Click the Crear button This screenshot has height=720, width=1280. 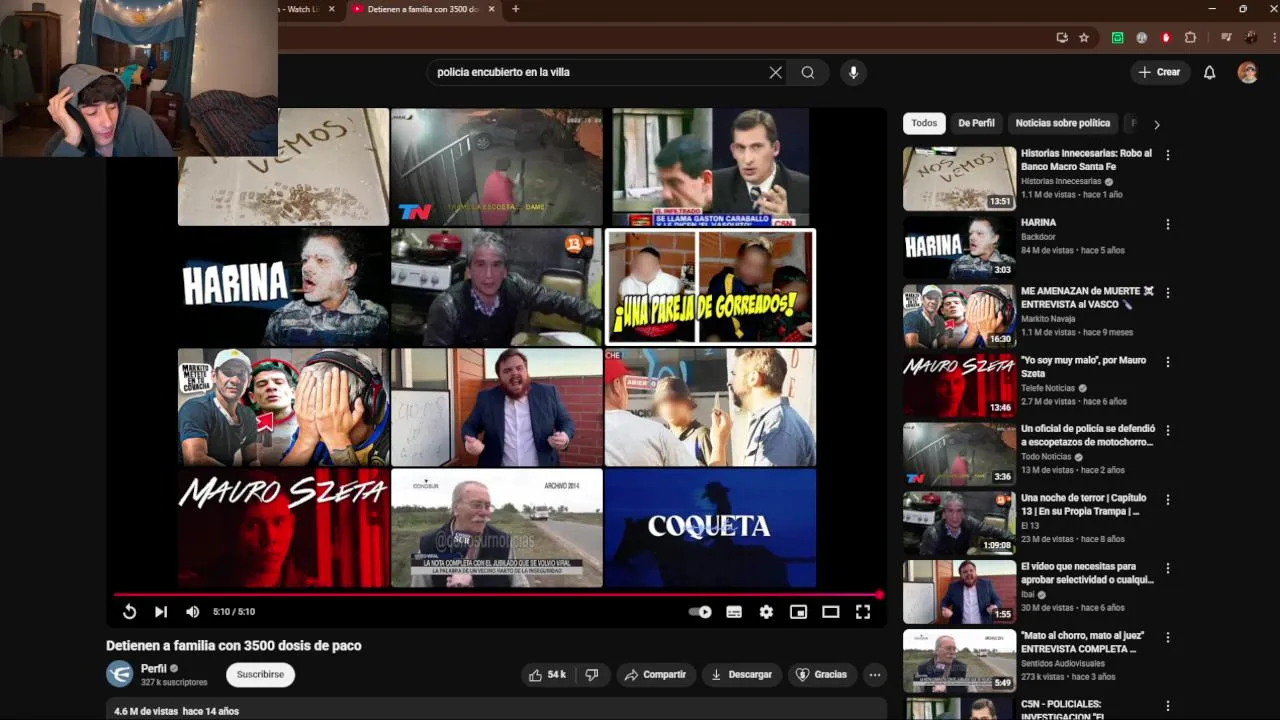tap(1159, 72)
